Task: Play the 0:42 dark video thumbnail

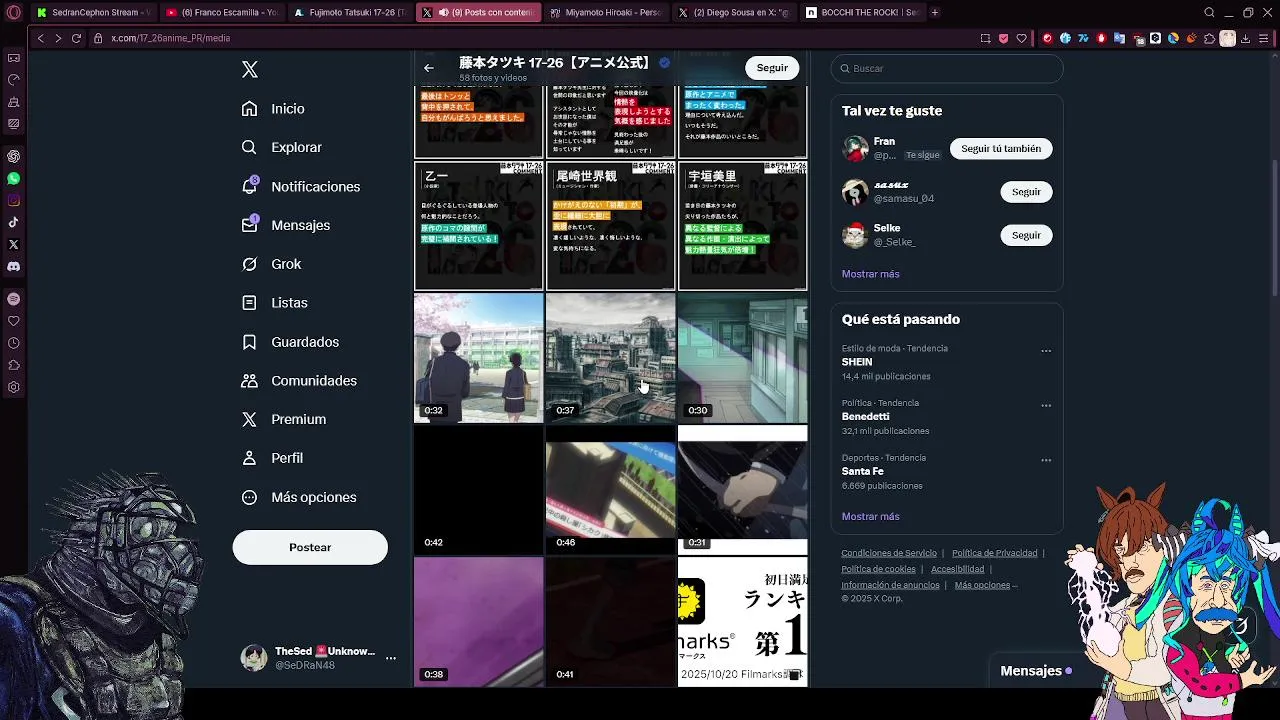Action: pyautogui.click(x=478, y=490)
